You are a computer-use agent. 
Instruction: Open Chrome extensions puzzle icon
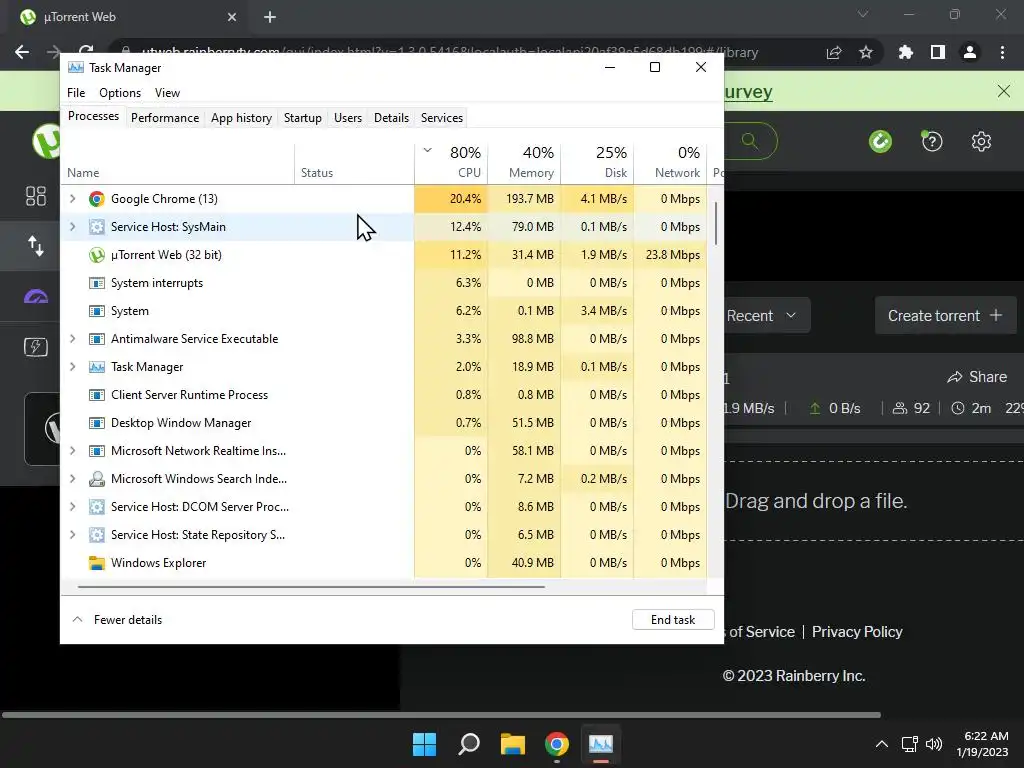(906, 52)
